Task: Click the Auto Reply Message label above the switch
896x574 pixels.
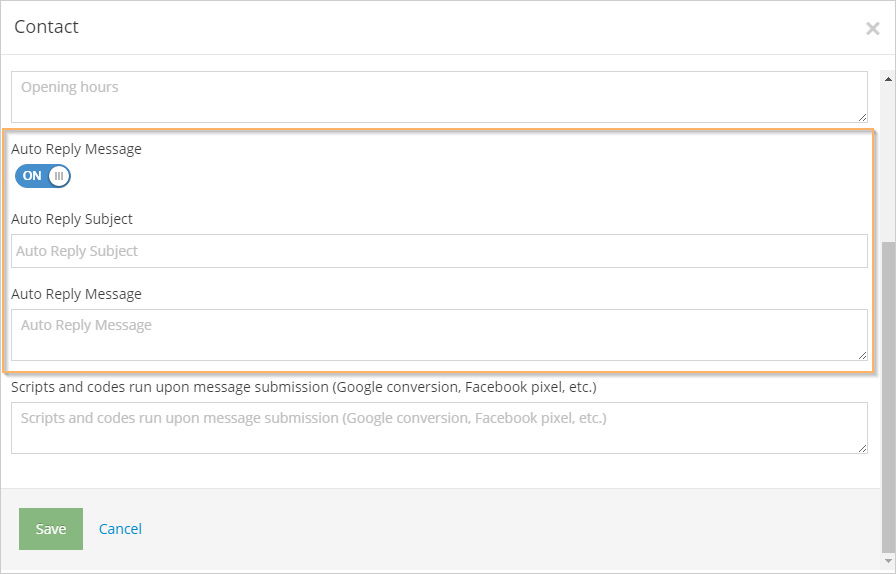Action: coord(77,149)
